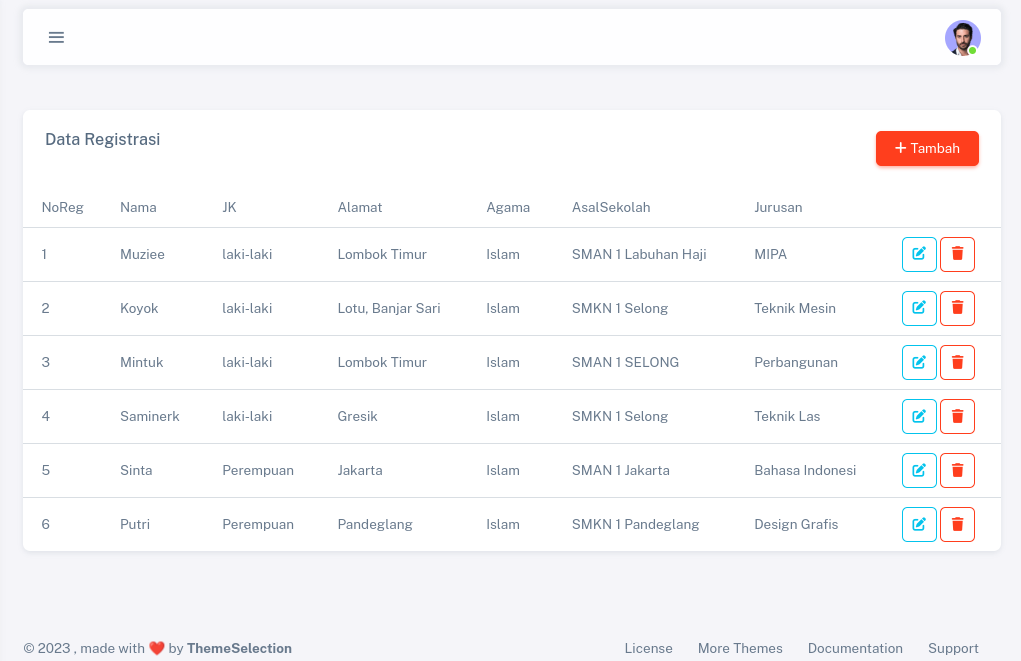Edit the Sinta registration row
The height and width of the screenshot is (661, 1021).
tap(919, 470)
